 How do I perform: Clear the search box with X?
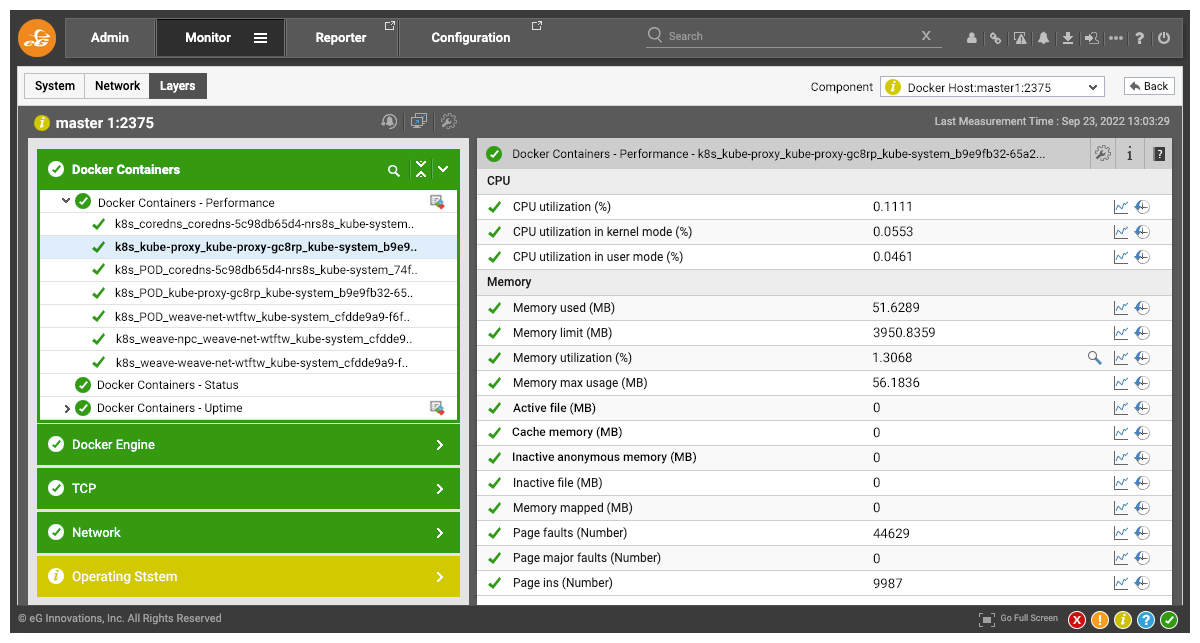pyautogui.click(x=926, y=36)
